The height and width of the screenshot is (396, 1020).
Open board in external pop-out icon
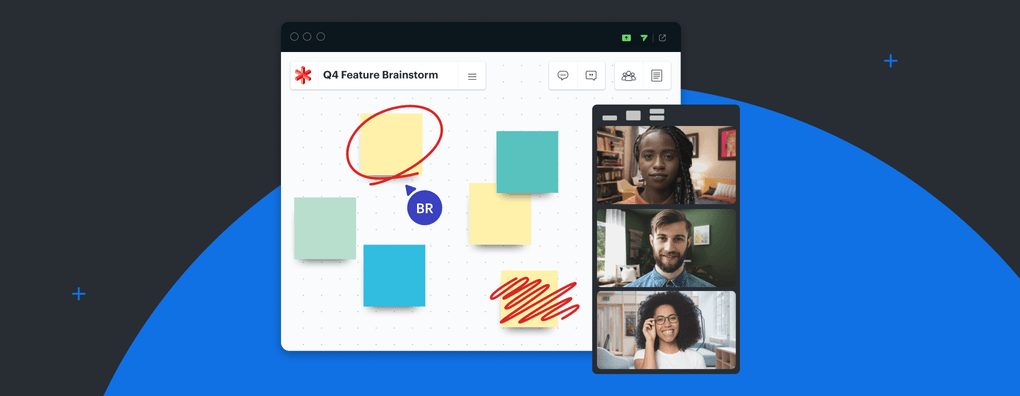click(662, 38)
